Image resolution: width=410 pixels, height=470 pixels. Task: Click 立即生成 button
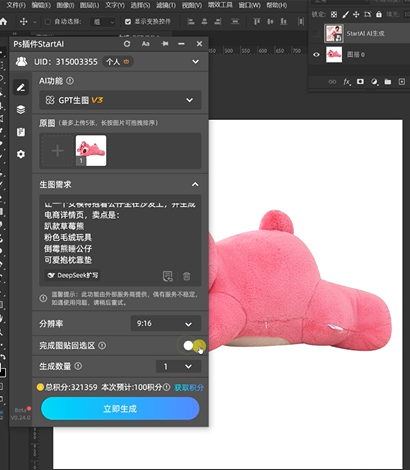tap(120, 408)
